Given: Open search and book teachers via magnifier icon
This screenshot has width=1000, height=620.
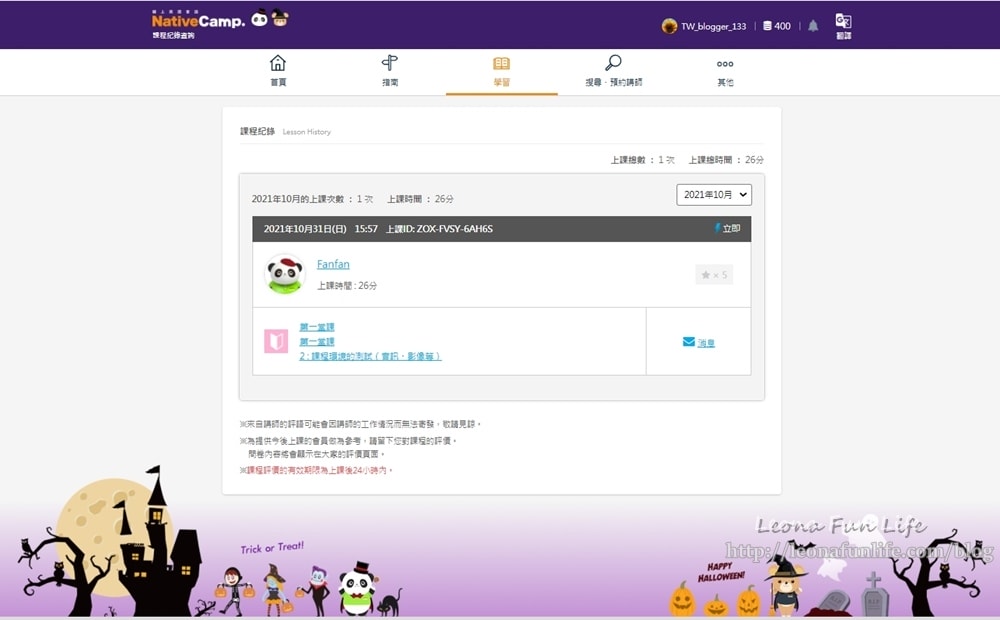Looking at the screenshot, I should coord(613,70).
